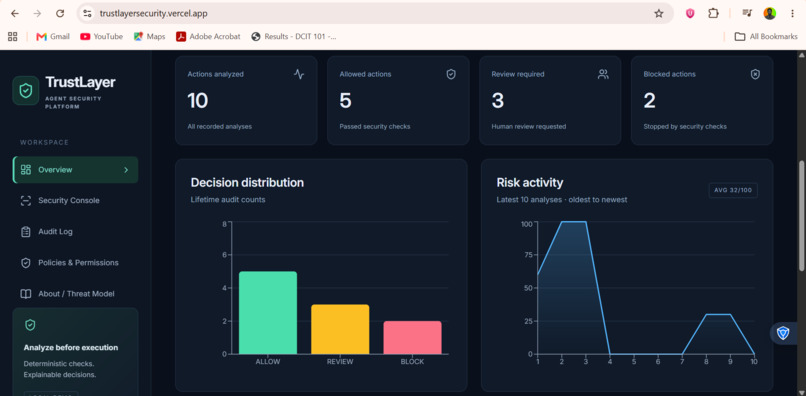Click the TrustLayer shield logo
The height and width of the screenshot is (396, 806).
tap(26, 91)
